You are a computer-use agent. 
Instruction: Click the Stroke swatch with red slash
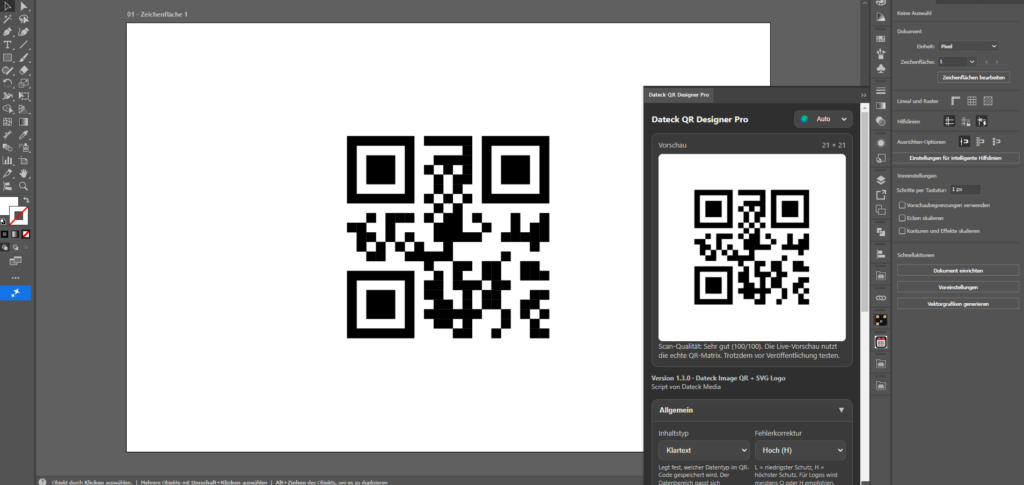[x=19, y=216]
